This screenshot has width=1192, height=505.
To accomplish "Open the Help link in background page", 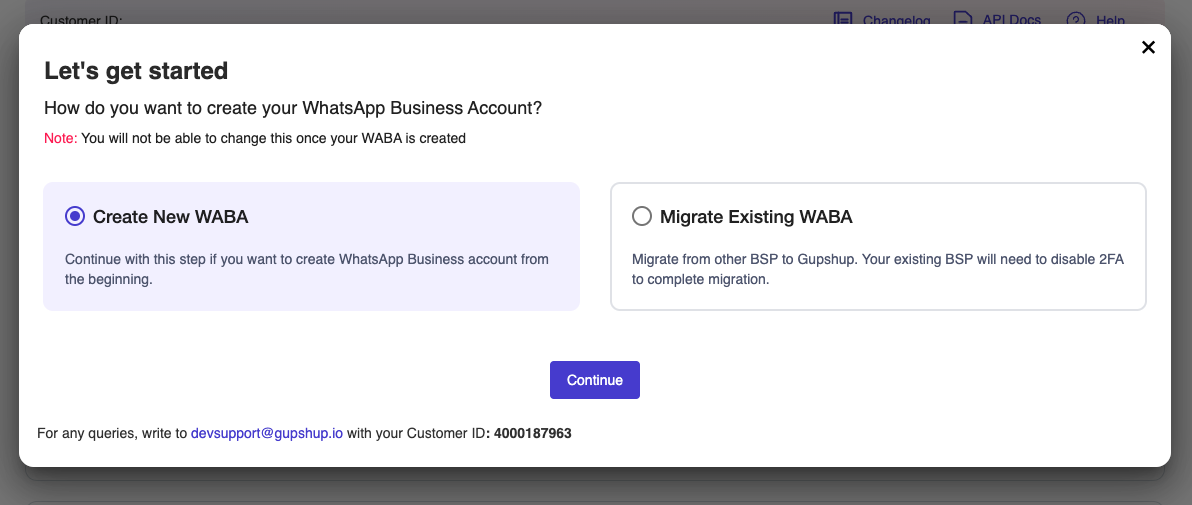I will click(1110, 20).
